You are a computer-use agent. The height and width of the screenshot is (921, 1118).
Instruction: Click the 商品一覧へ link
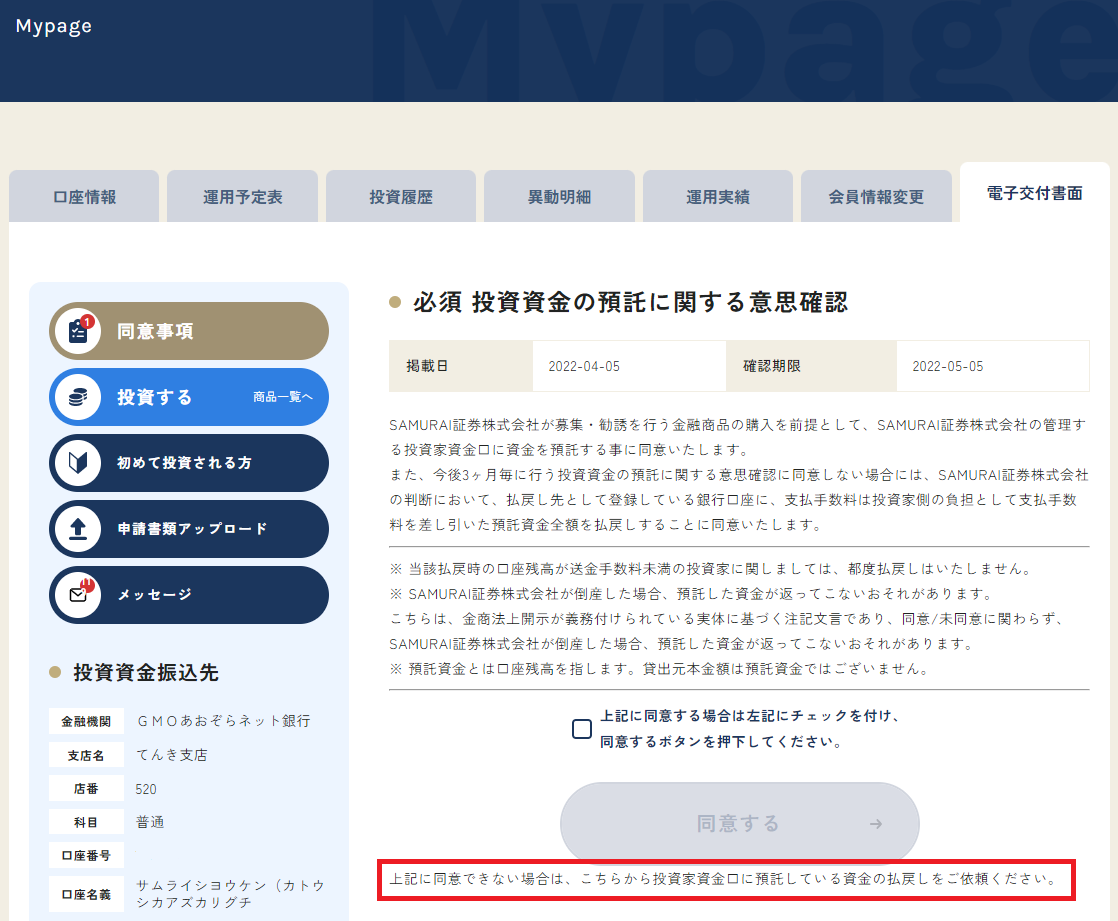tap(283, 397)
